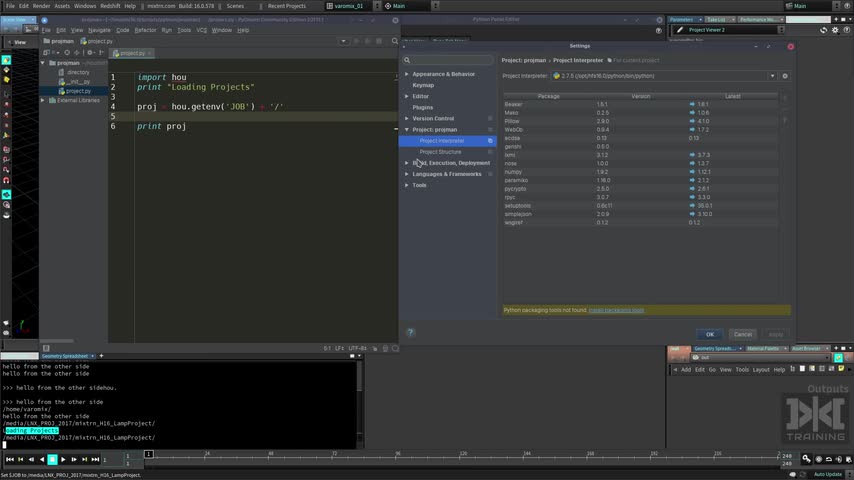Click the Install packaging tools link

pos(616,310)
